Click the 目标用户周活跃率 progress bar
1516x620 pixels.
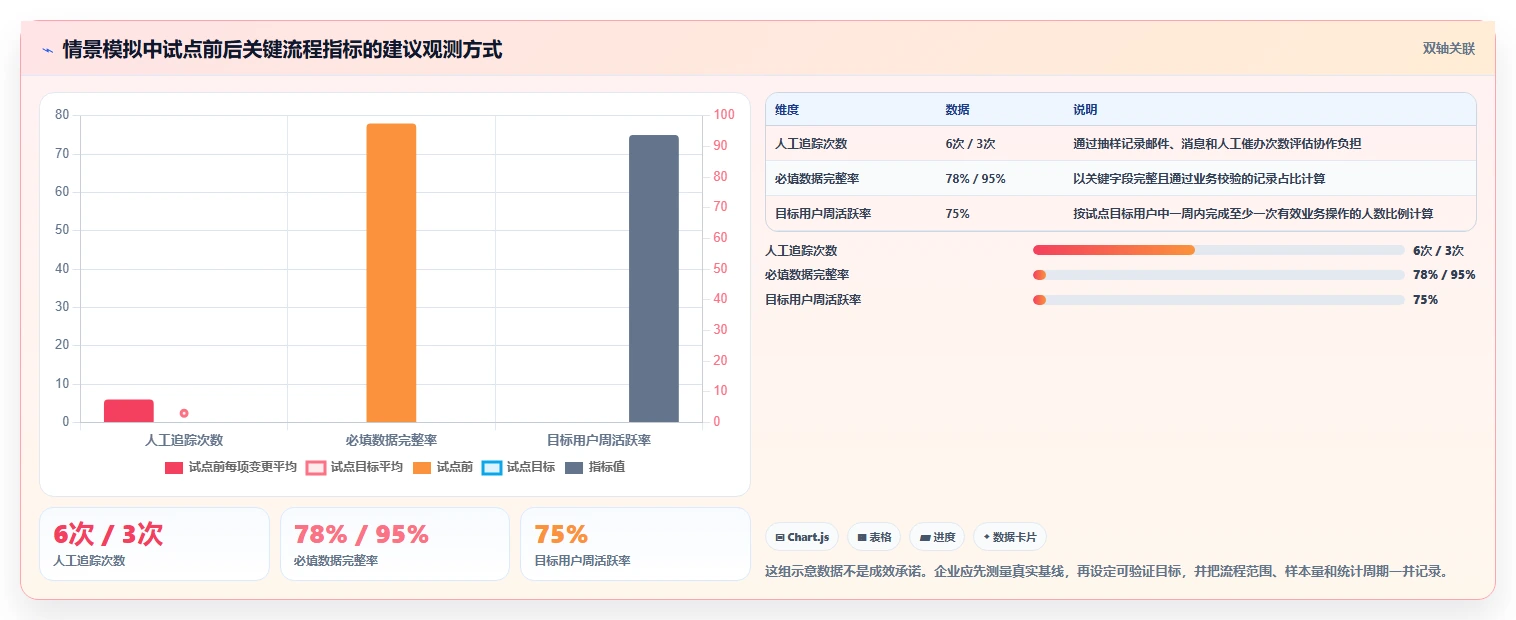pos(1219,300)
